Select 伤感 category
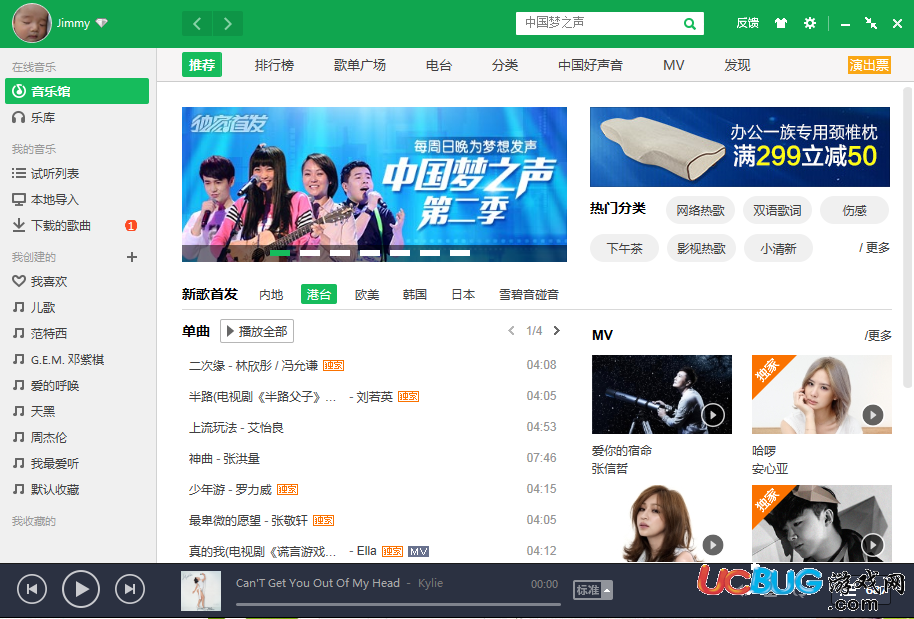914x619 pixels. [855, 210]
